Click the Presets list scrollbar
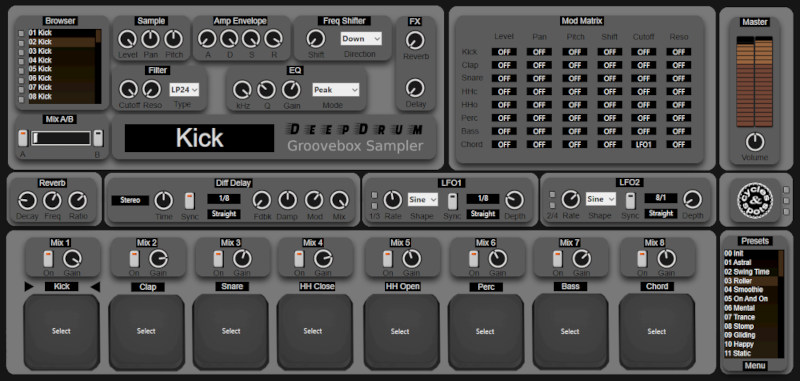 pos(781,304)
